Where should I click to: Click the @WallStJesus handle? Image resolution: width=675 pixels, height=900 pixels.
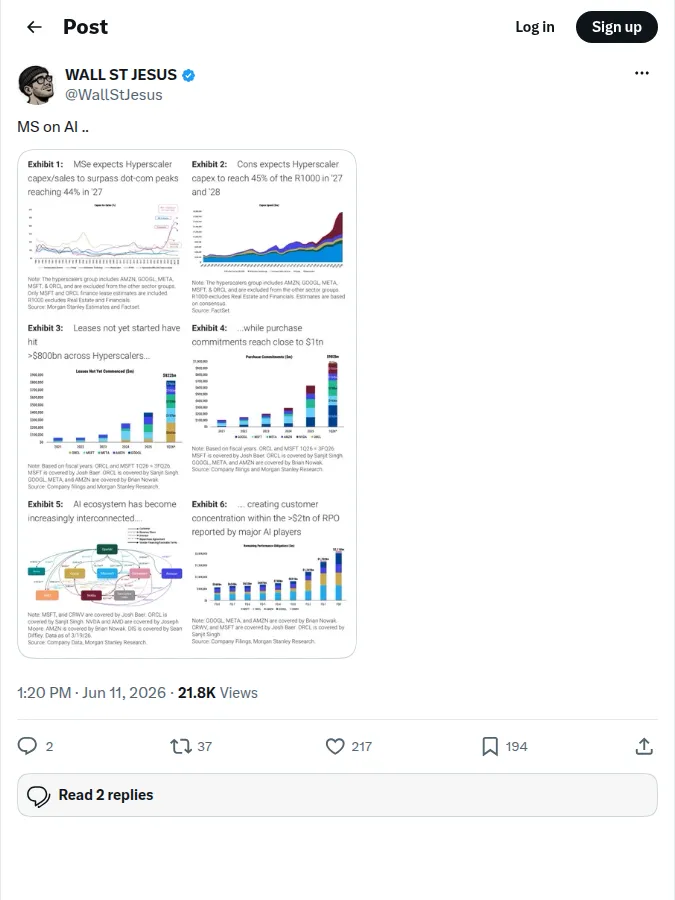click(x=114, y=95)
